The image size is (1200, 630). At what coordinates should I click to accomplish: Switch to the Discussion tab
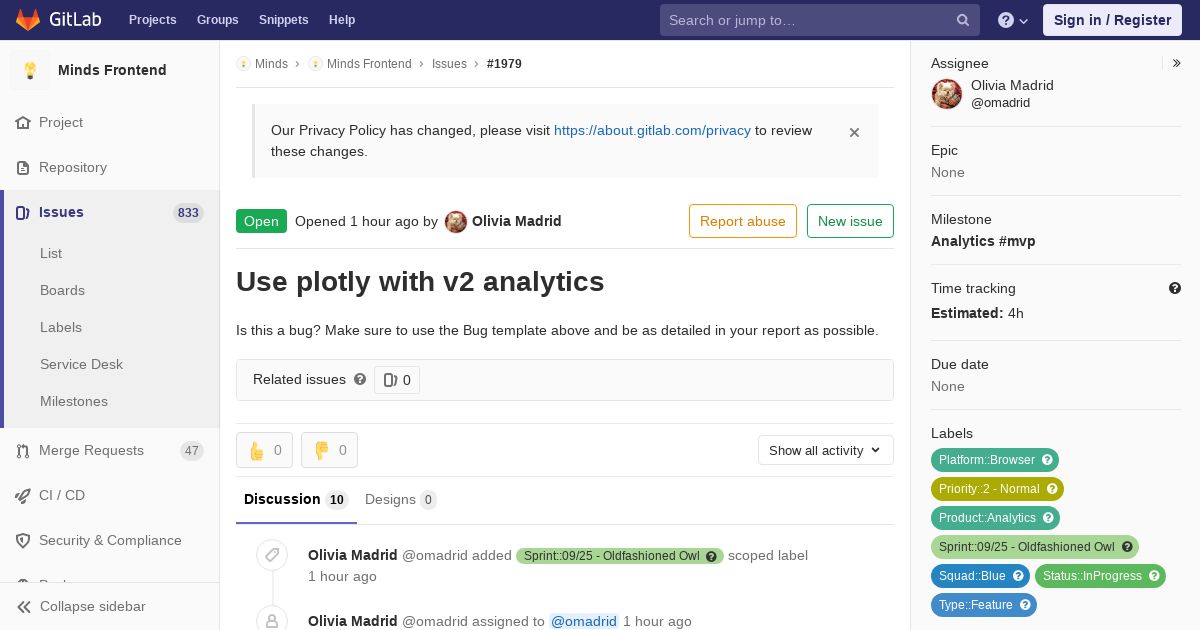pos(295,499)
